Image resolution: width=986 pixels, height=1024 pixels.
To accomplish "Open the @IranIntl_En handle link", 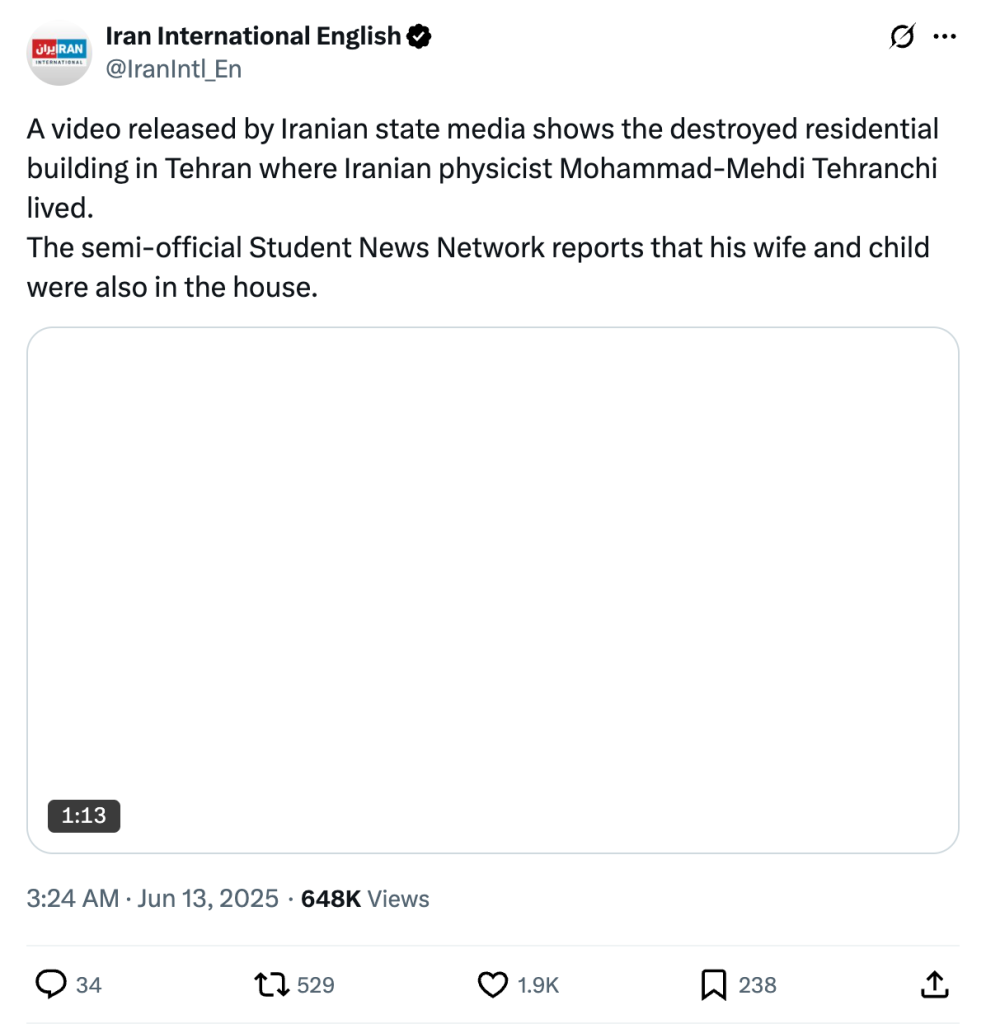I will [x=173, y=69].
